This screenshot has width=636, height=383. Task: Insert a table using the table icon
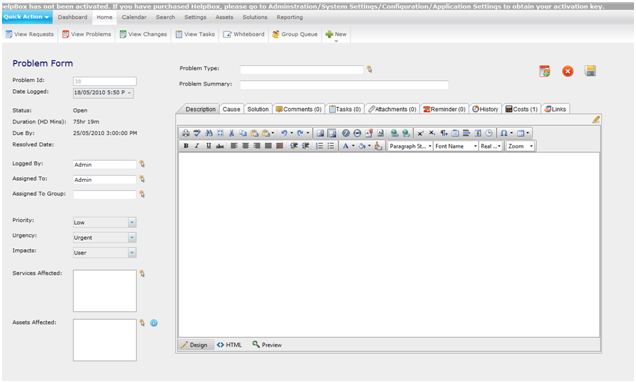[521, 133]
